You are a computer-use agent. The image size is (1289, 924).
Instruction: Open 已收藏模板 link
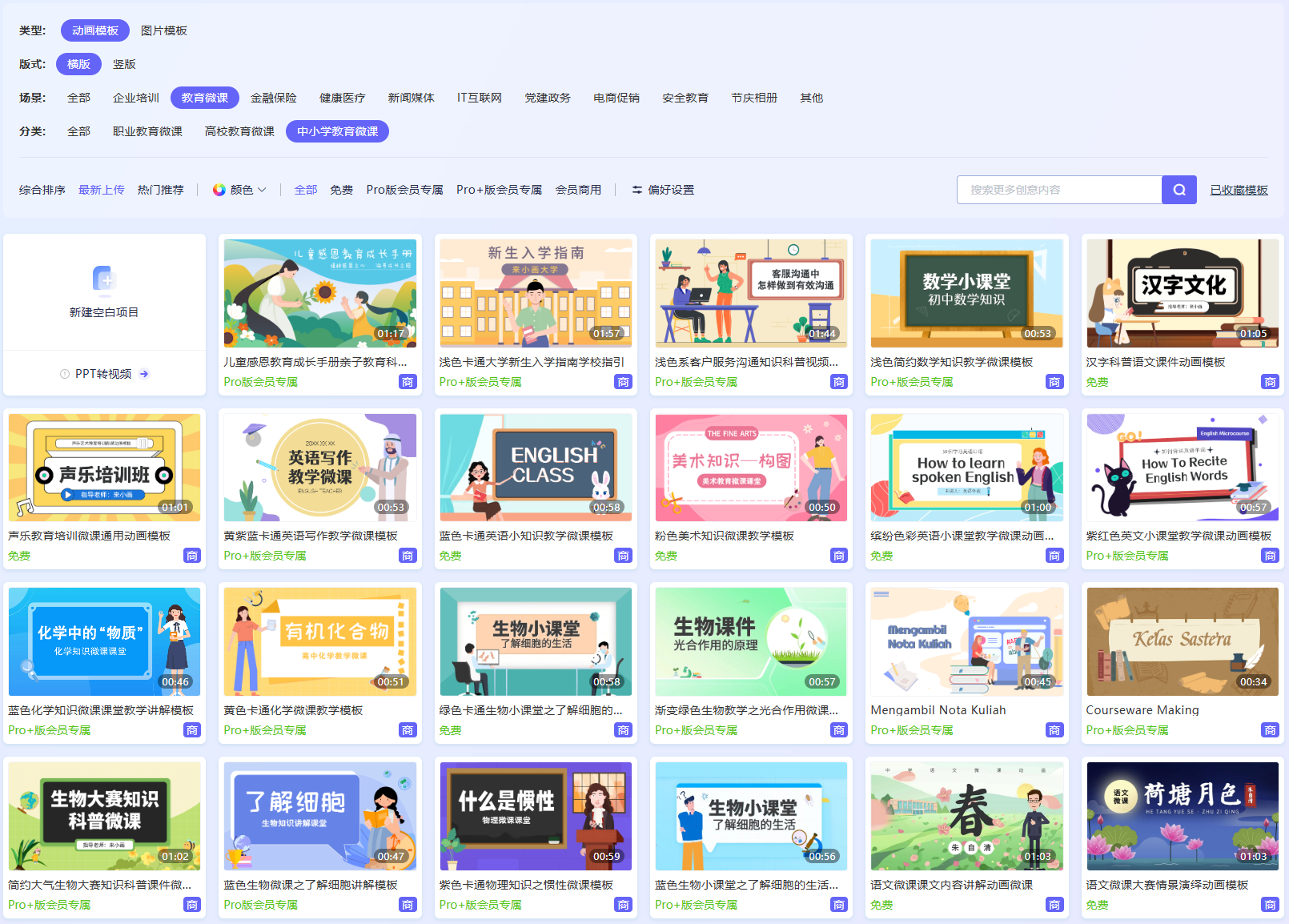[1239, 190]
